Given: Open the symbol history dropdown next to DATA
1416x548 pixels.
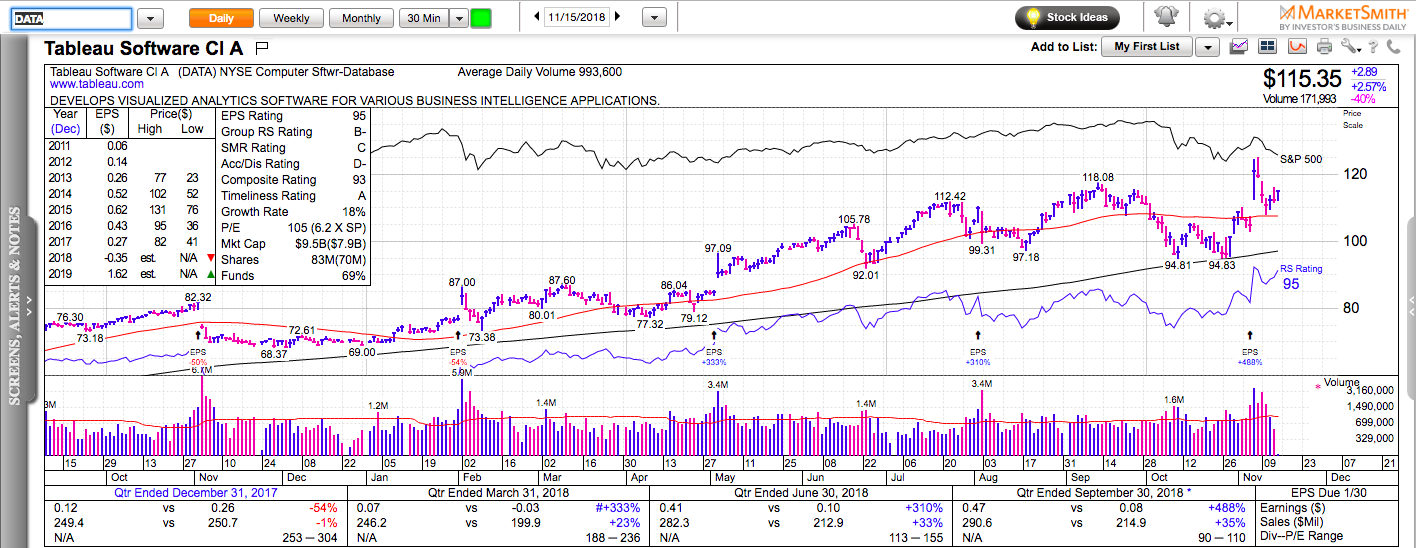Looking at the screenshot, I should tap(150, 18).
